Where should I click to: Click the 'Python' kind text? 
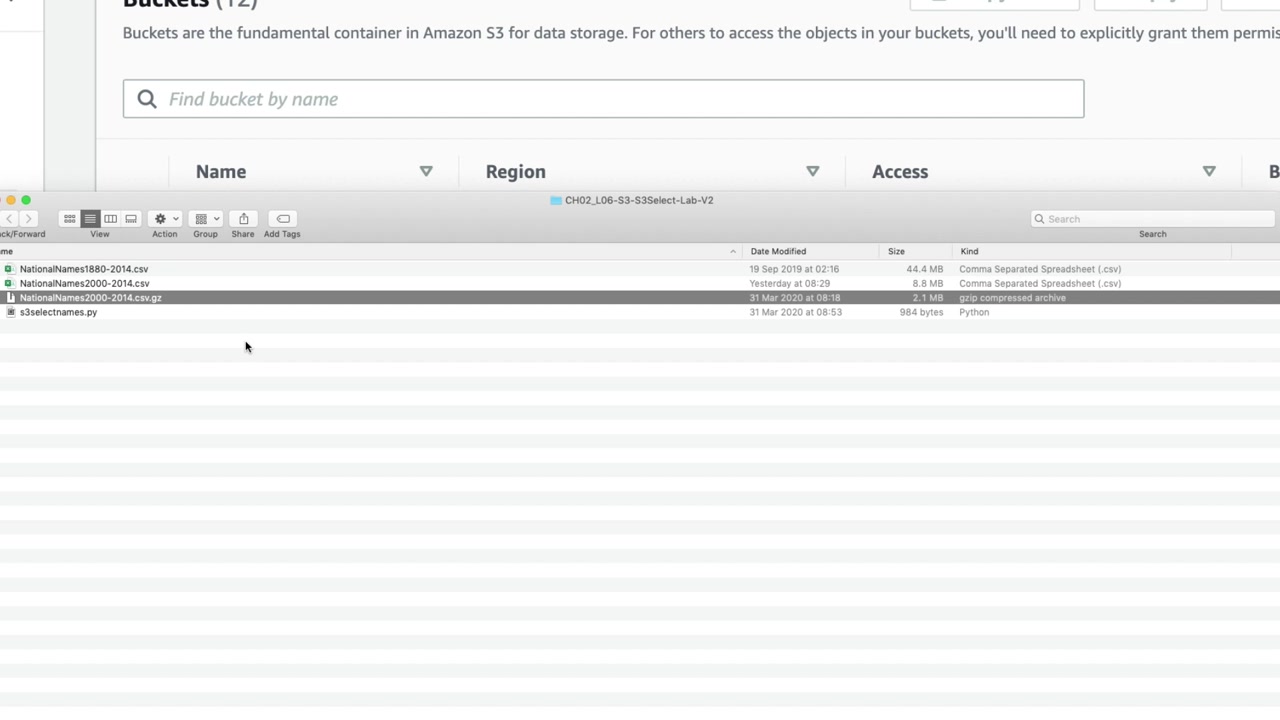(x=974, y=312)
